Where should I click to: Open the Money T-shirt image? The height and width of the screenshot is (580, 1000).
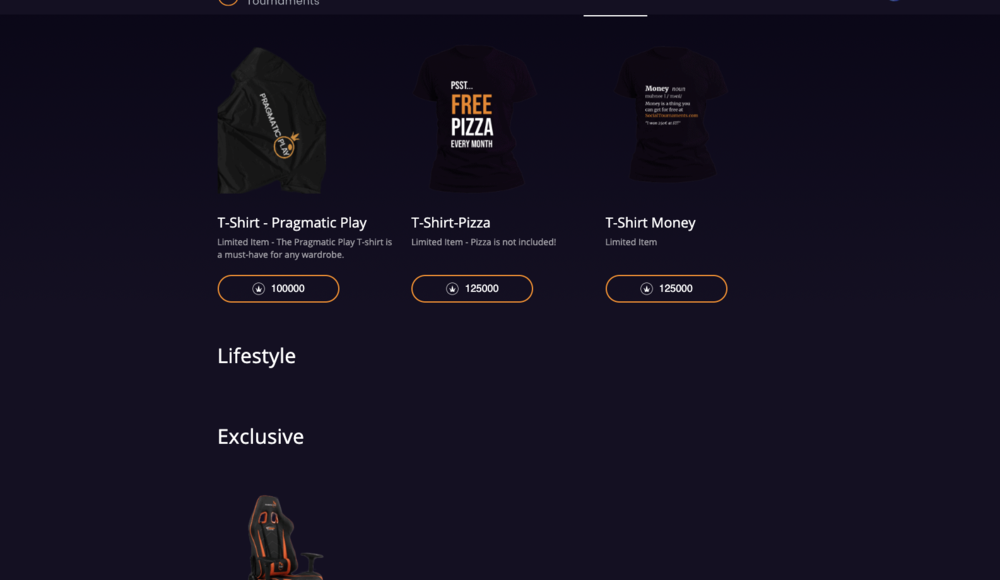point(671,116)
